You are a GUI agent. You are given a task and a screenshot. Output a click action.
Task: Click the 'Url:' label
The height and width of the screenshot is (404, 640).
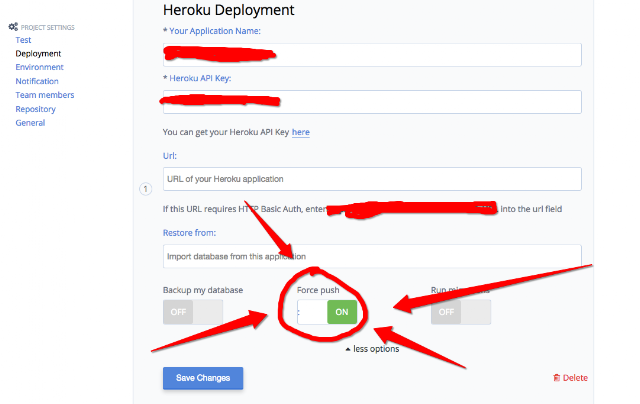tap(170, 156)
